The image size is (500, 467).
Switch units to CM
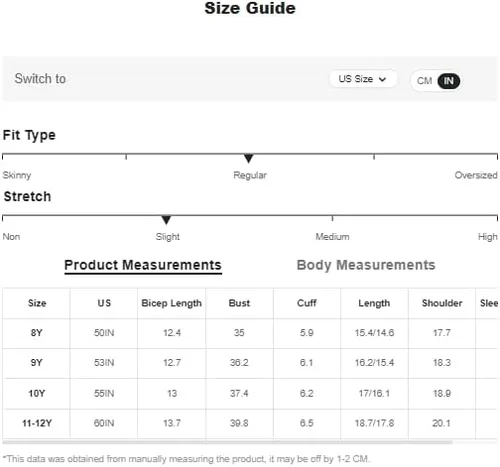click(424, 81)
